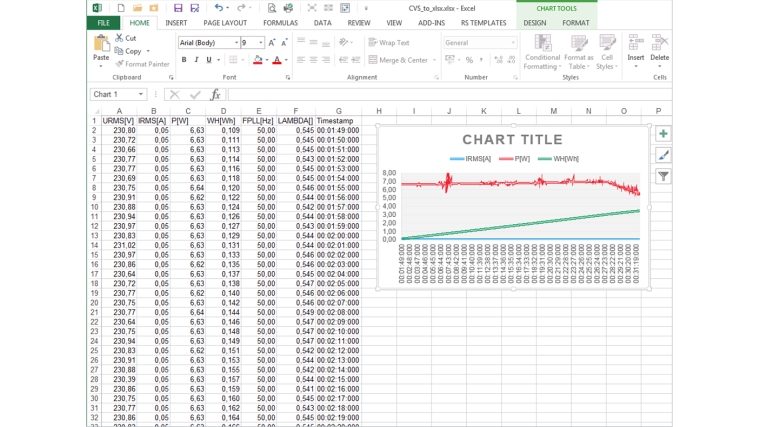Click the Save icon in quick access toolbar
The width and height of the screenshot is (760, 427).
coord(178,8)
